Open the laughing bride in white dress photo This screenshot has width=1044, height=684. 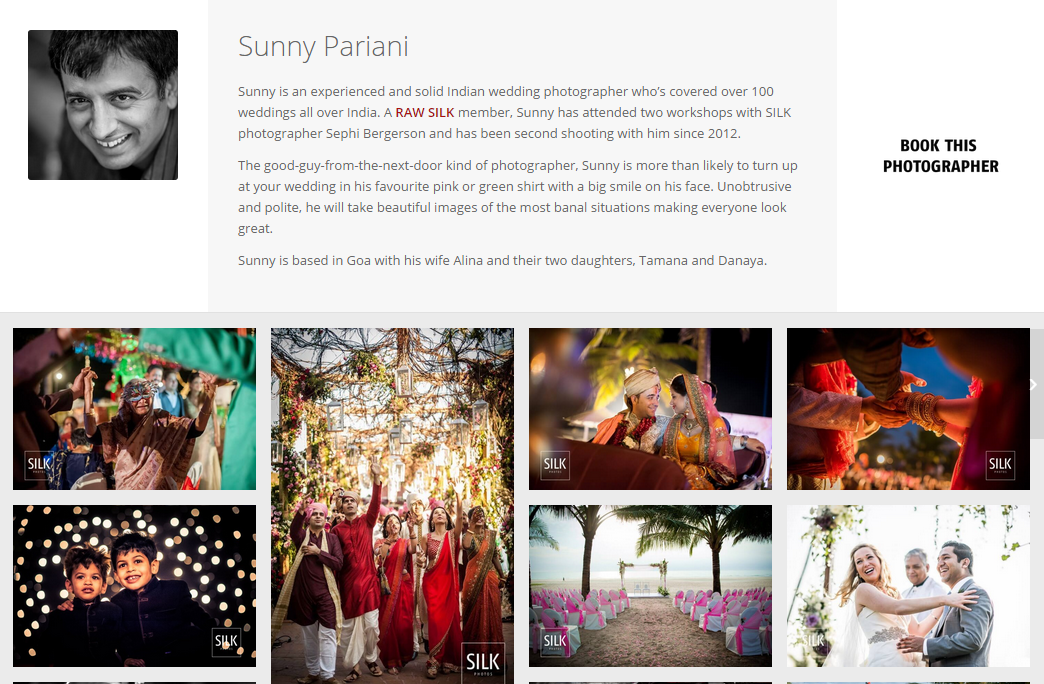908,586
